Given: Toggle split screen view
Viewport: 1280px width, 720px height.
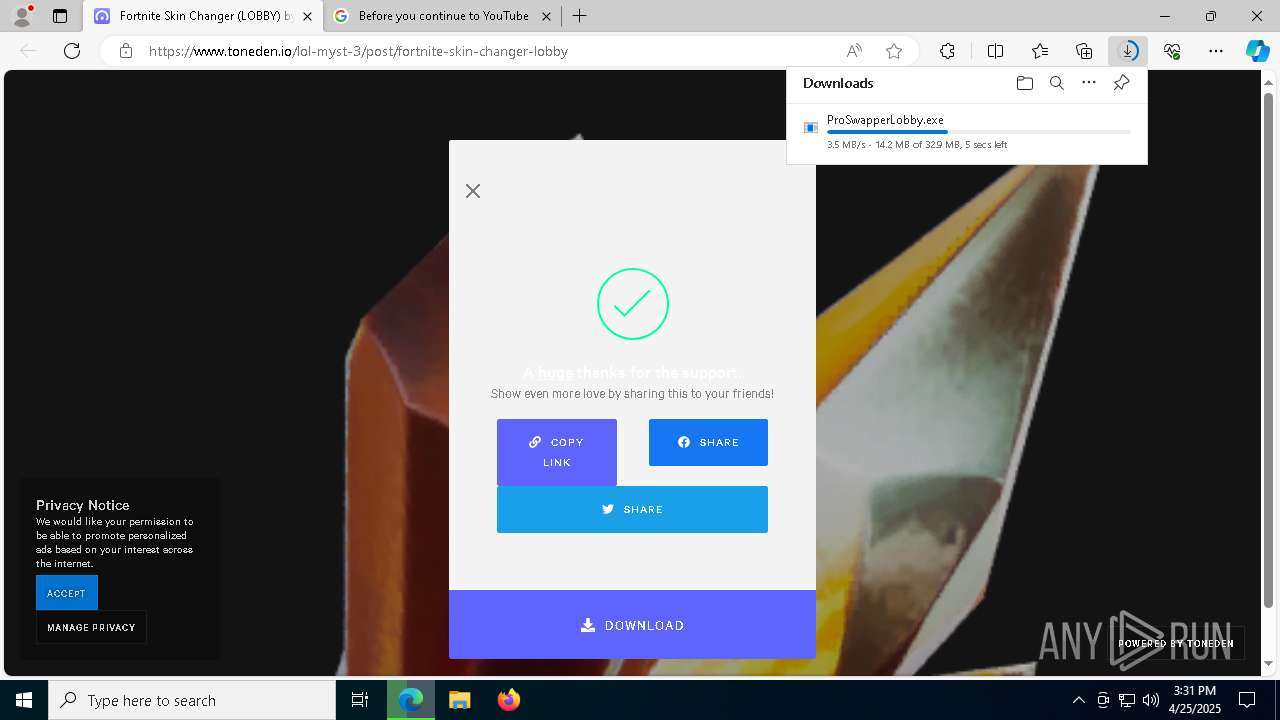Looking at the screenshot, I should [x=995, y=51].
